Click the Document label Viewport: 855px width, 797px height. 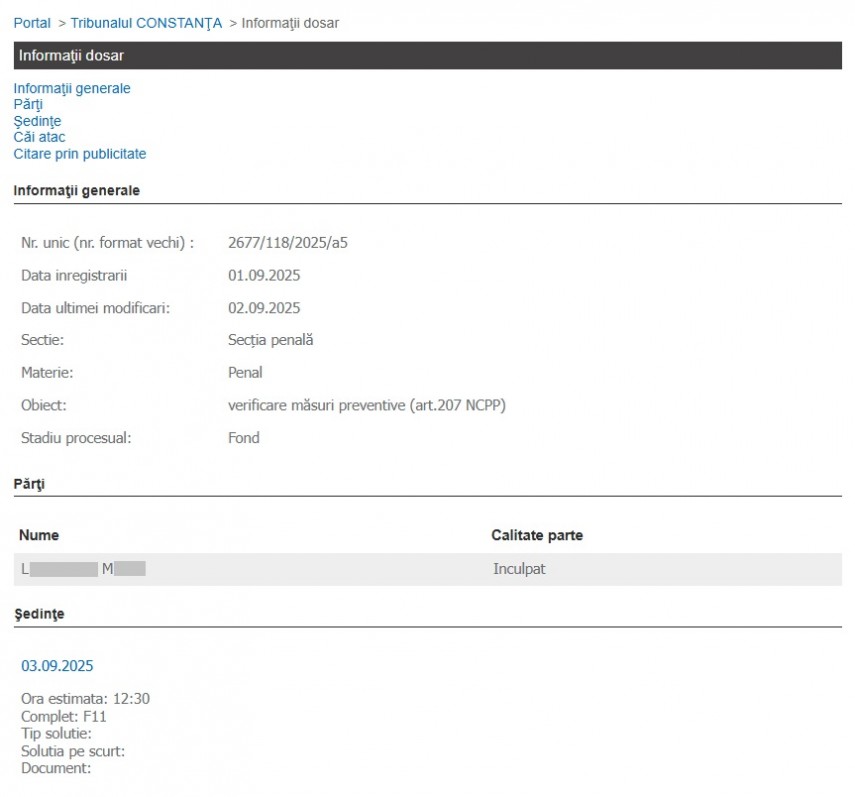(56, 769)
